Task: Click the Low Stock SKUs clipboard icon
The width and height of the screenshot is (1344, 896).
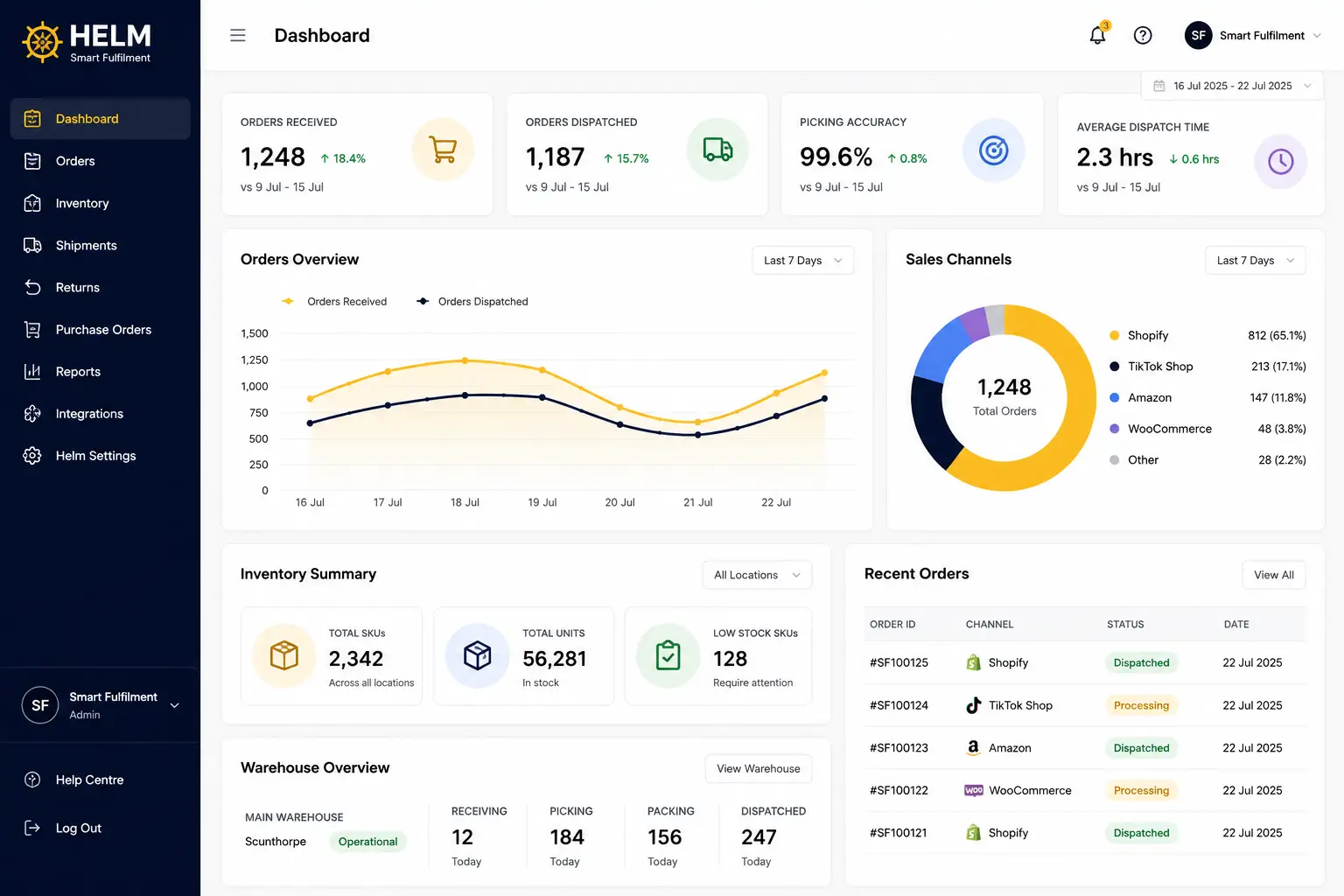Action: (668, 655)
